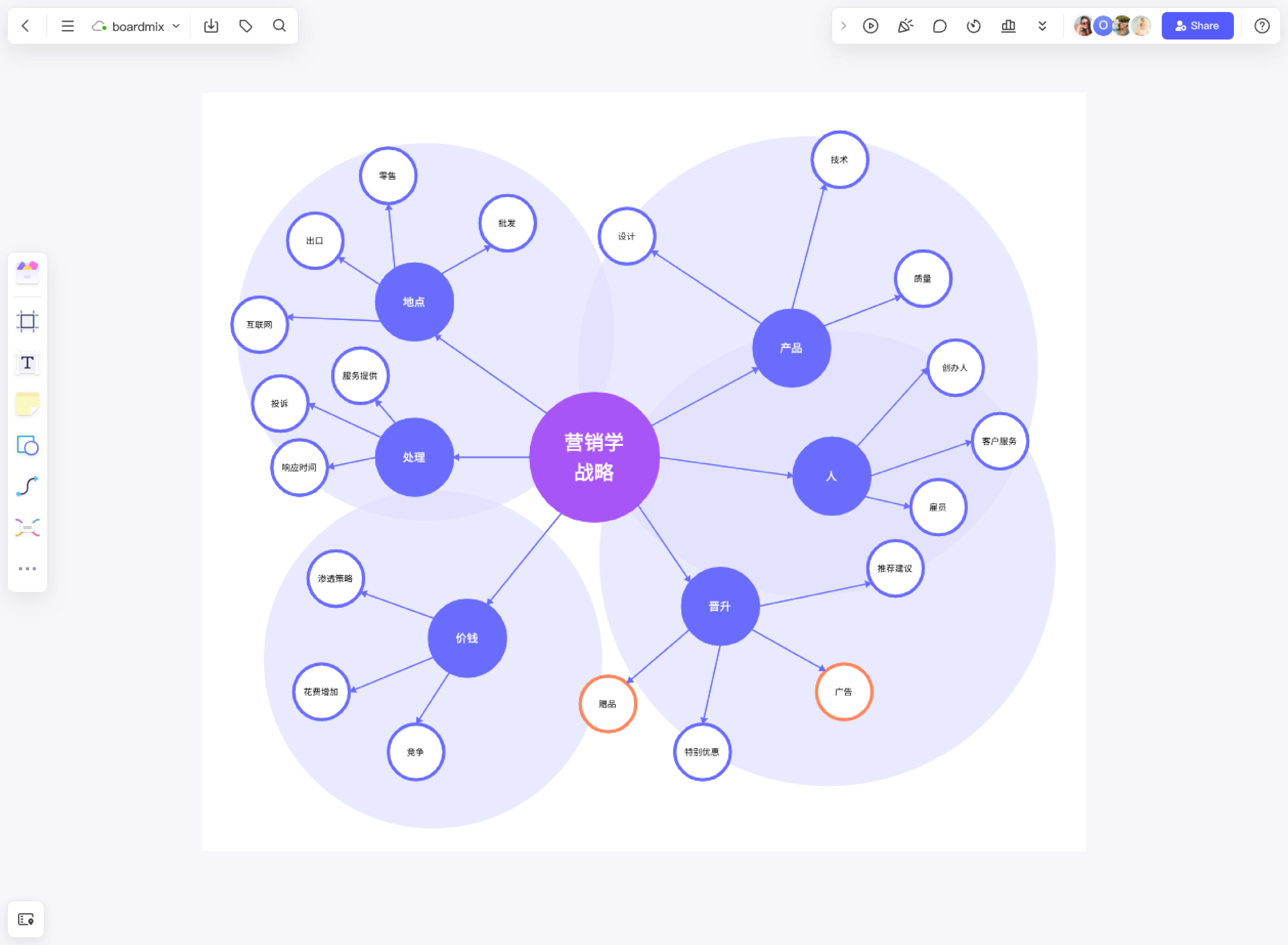Select the Shapes tool
This screenshot has width=1288, height=945.
(27, 445)
